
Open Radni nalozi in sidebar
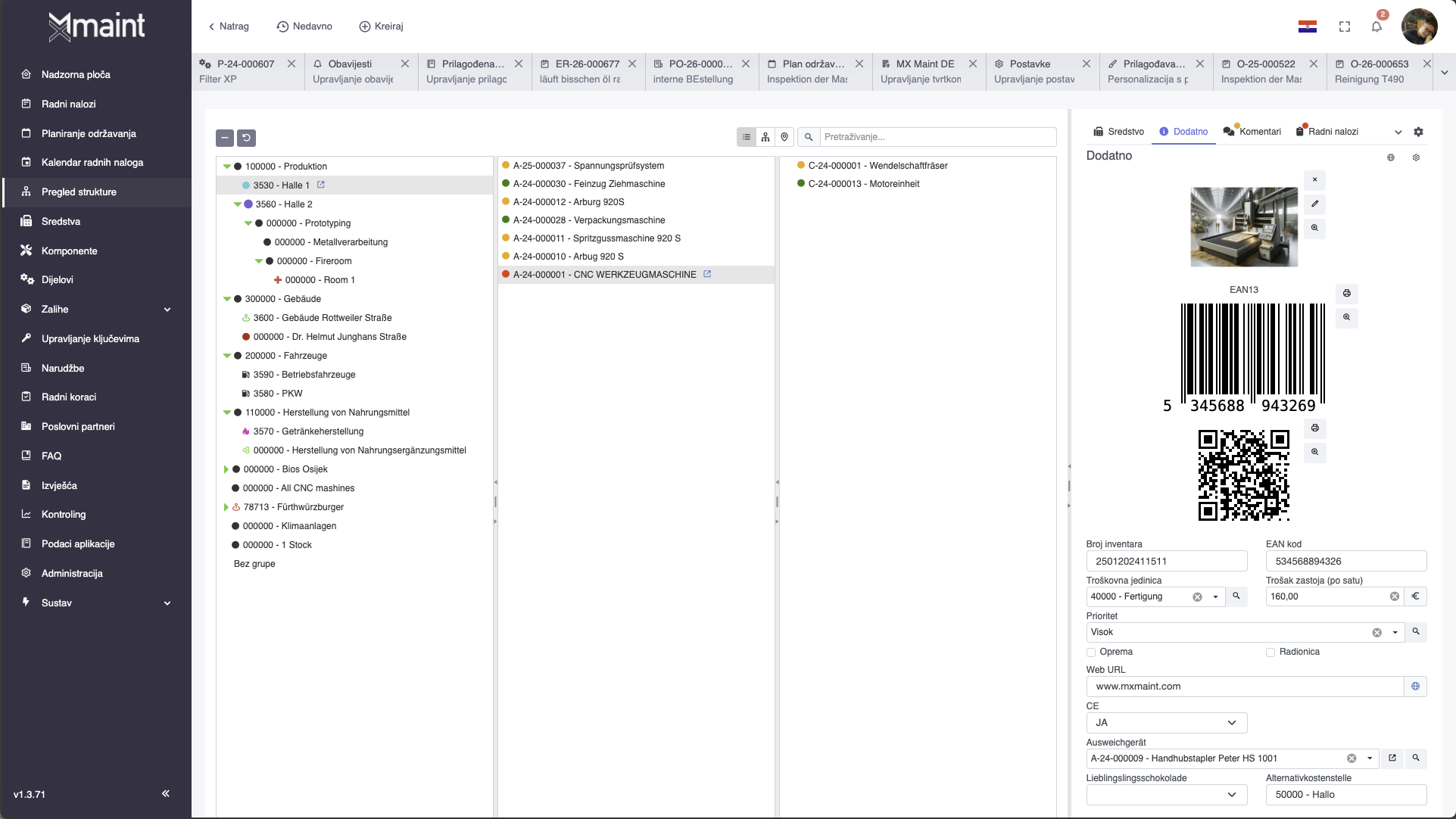coord(69,104)
